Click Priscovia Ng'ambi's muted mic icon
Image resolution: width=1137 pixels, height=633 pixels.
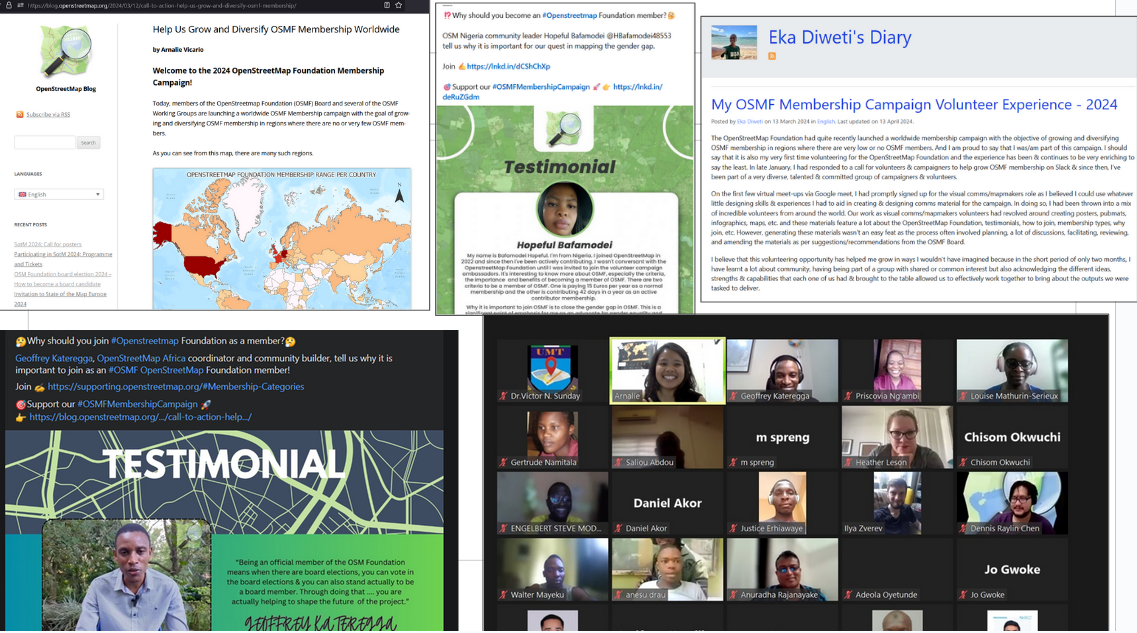click(848, 396)
